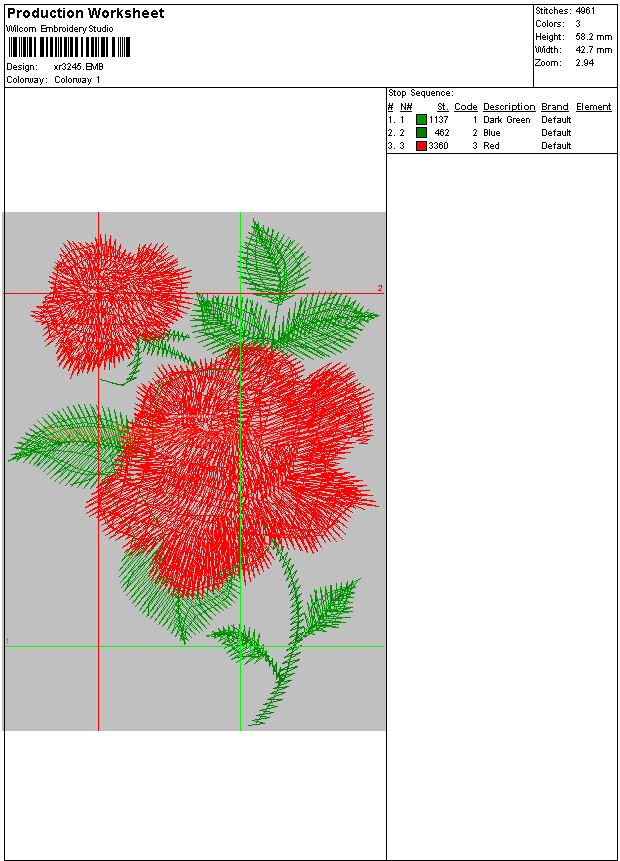Screen dimensions: 620x861
Task: Click the Dark Green color swatch
Action: point(421,120)
